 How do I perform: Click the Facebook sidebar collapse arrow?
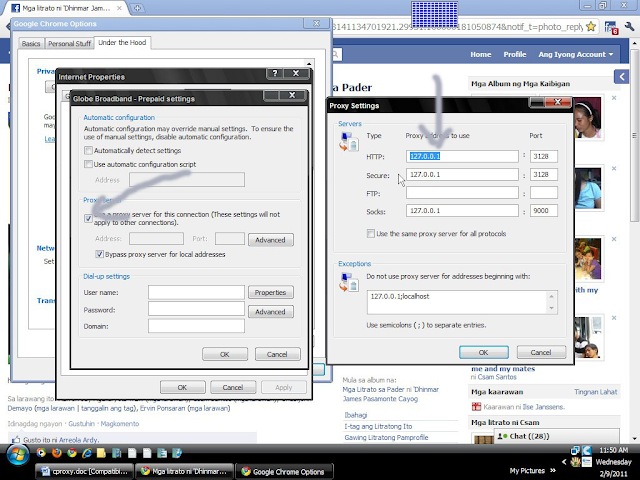621,76
